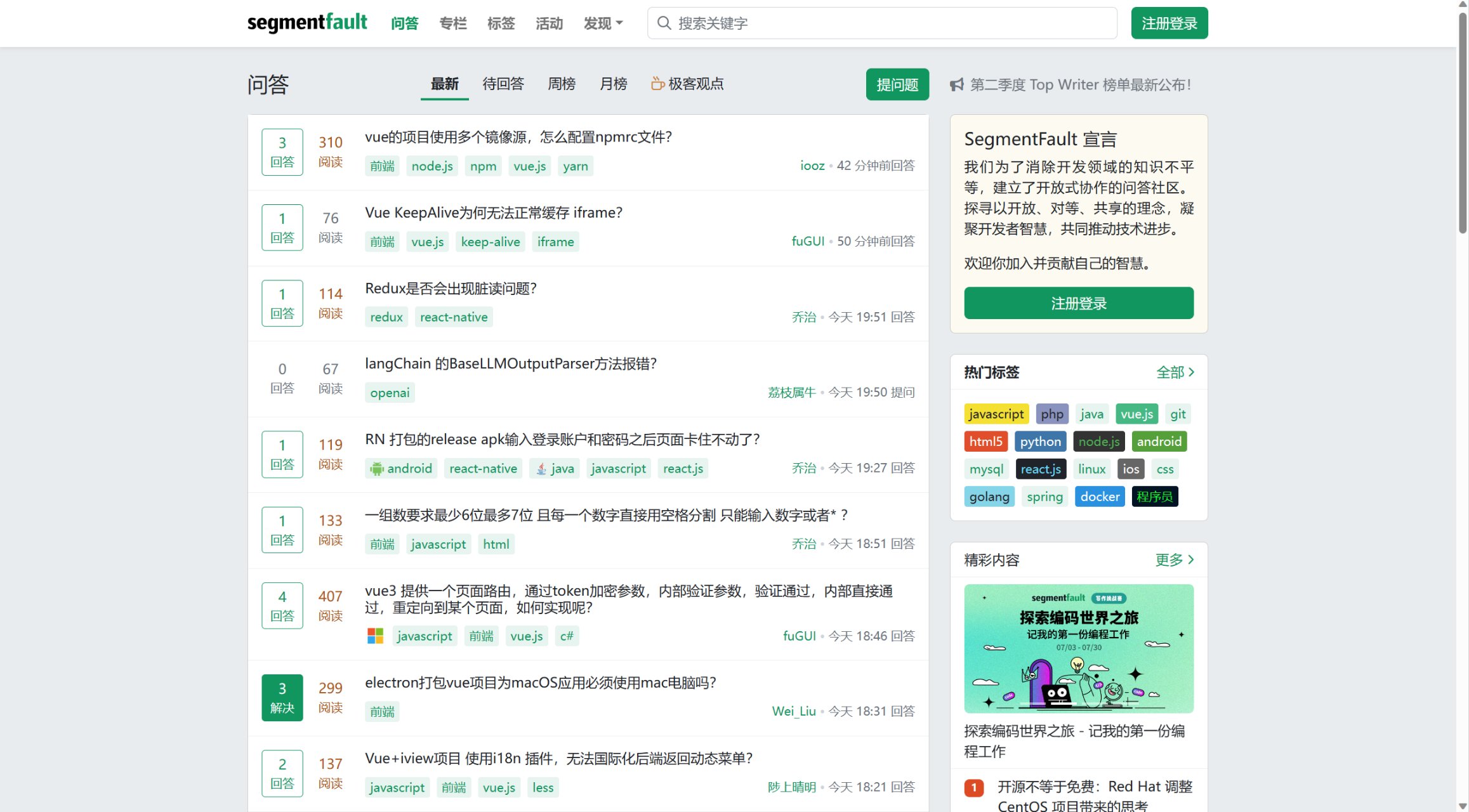Select the blue docker hot tag
Image resolution: width=1469 pixels, height=812 pixels.
click(x=1099, y=497)
